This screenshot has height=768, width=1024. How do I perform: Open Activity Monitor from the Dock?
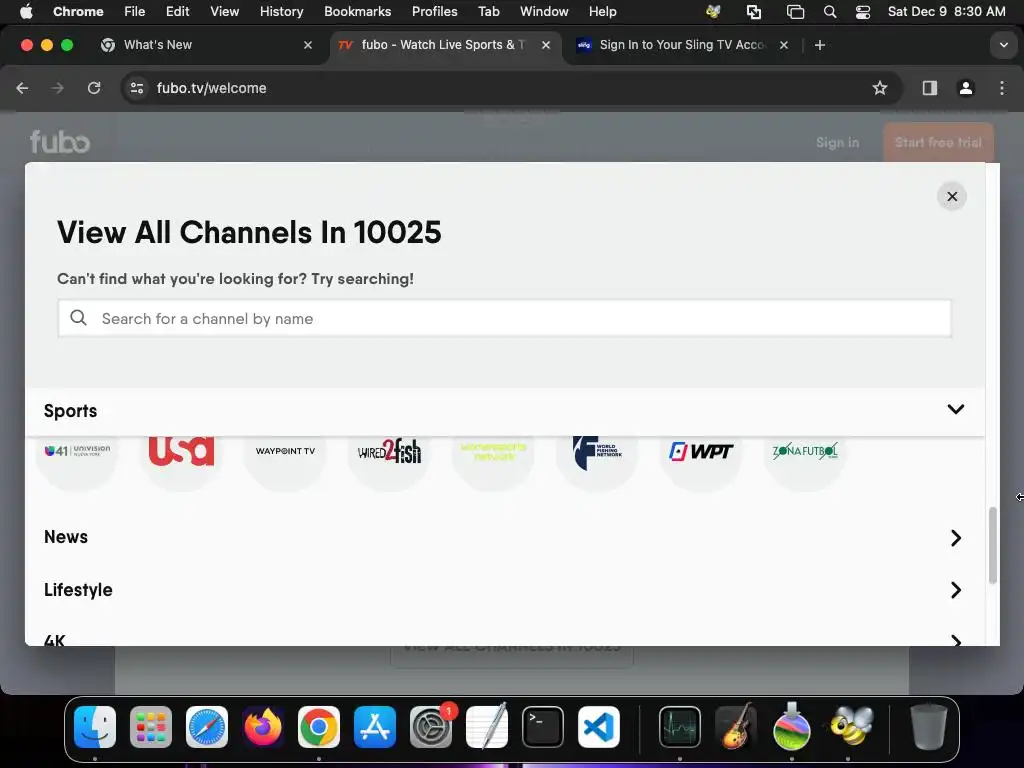(x=680, y=727)
